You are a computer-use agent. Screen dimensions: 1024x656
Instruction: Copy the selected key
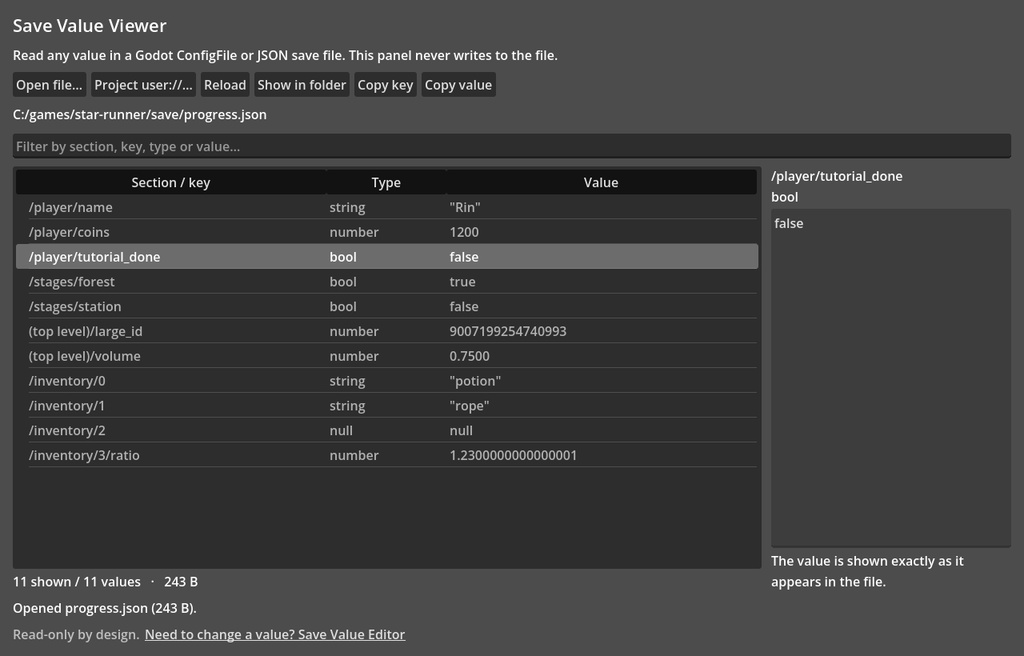point(385,85)
